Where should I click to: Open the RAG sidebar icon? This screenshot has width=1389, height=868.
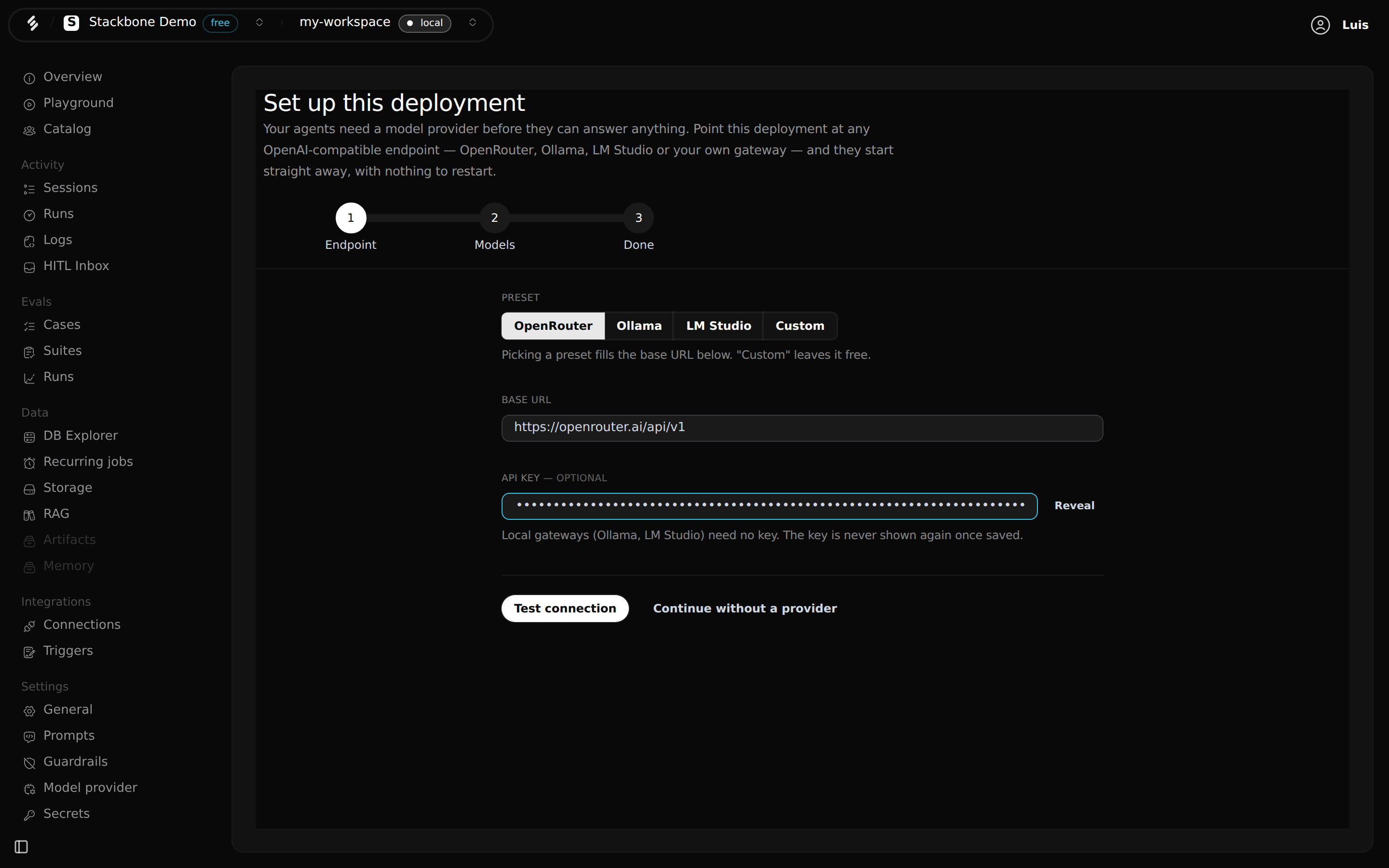point(29,515)
